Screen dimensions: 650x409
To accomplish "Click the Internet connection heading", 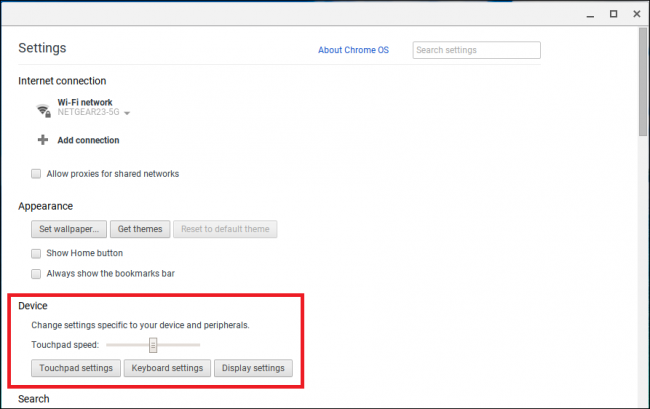I will (x=62, y=81).
